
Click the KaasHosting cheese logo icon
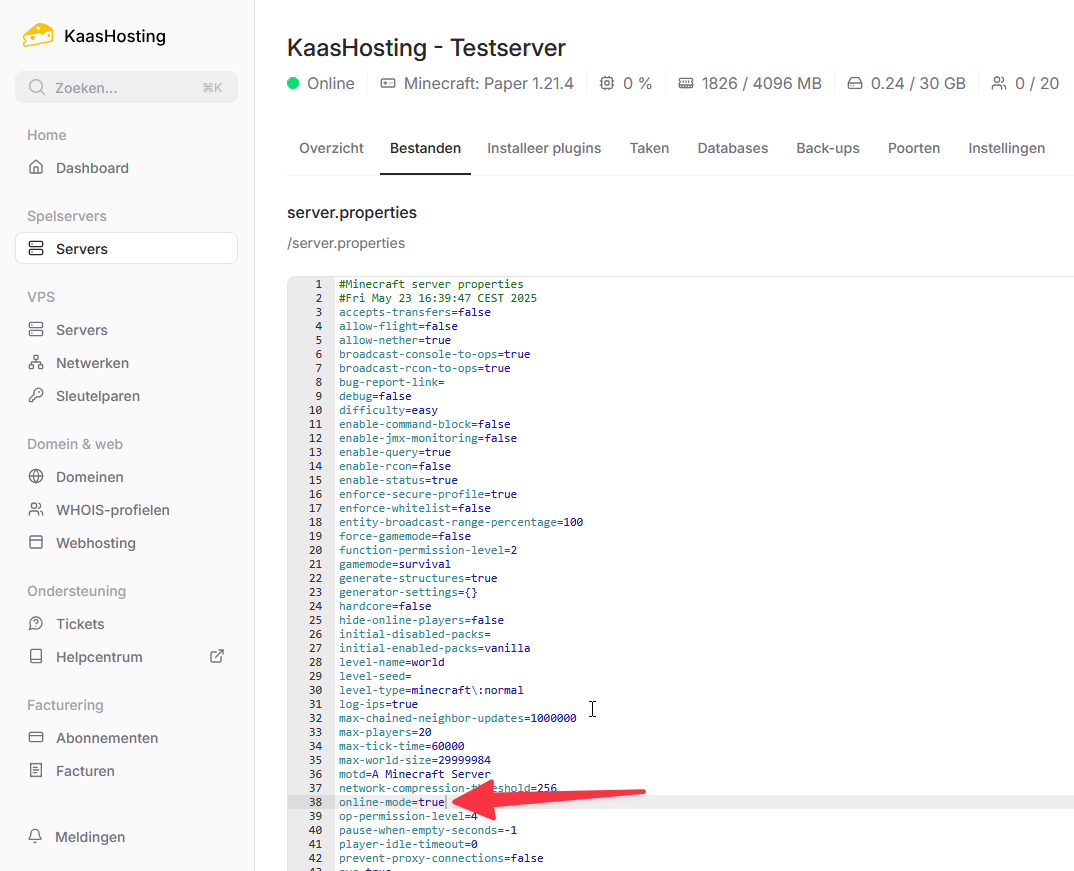38,36
